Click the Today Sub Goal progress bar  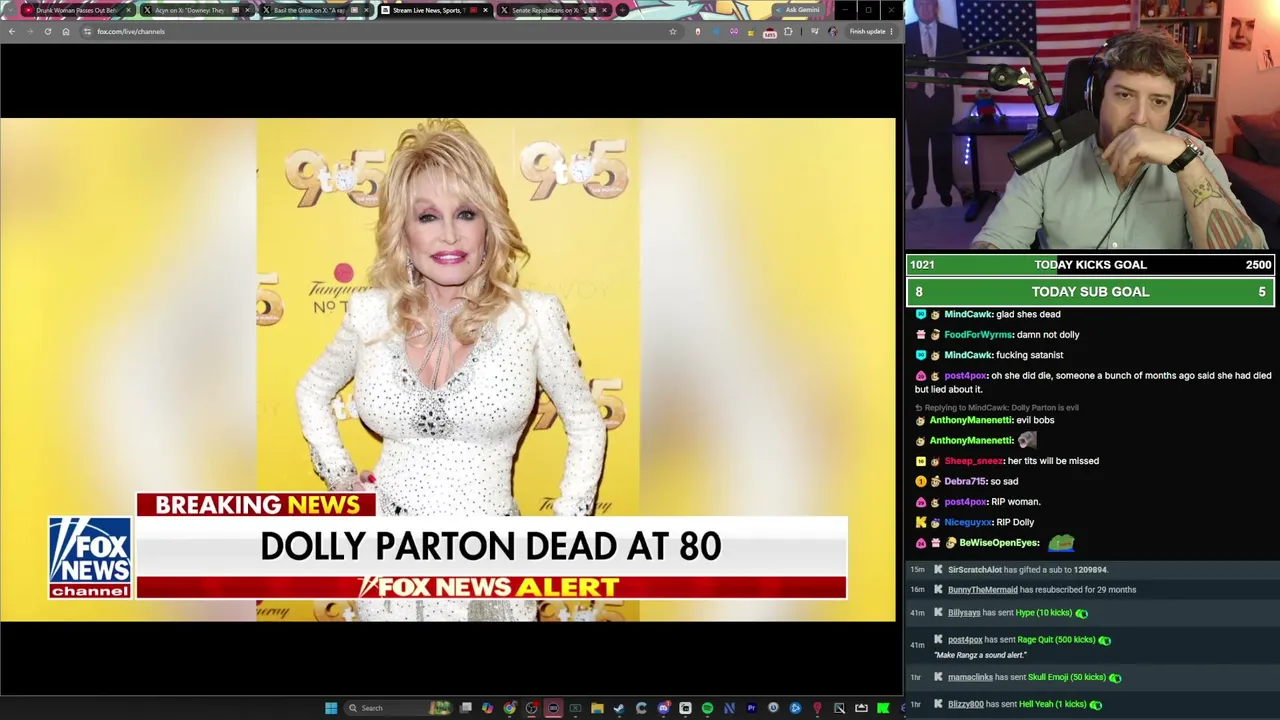click(1090, 292)
